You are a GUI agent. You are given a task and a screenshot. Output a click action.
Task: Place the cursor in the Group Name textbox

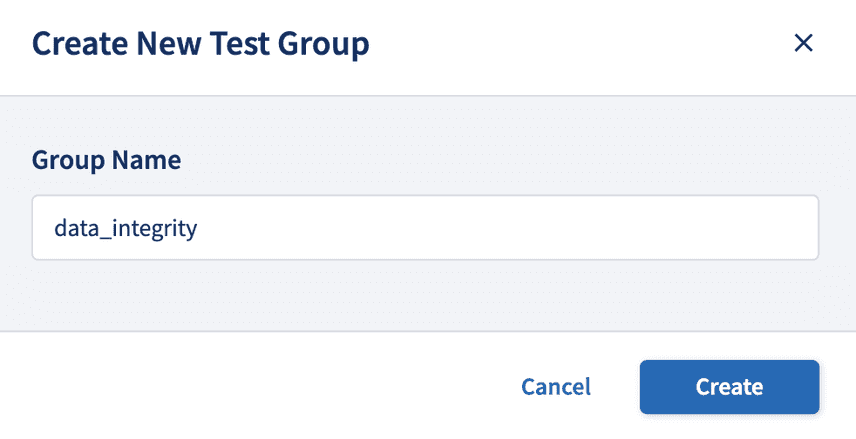coord(425,228)
